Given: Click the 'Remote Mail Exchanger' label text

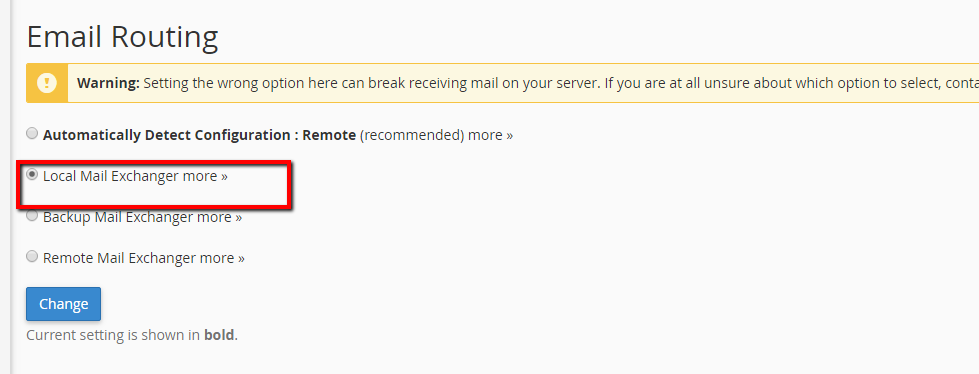Looking at the screenshot, I should pos(120,258).
